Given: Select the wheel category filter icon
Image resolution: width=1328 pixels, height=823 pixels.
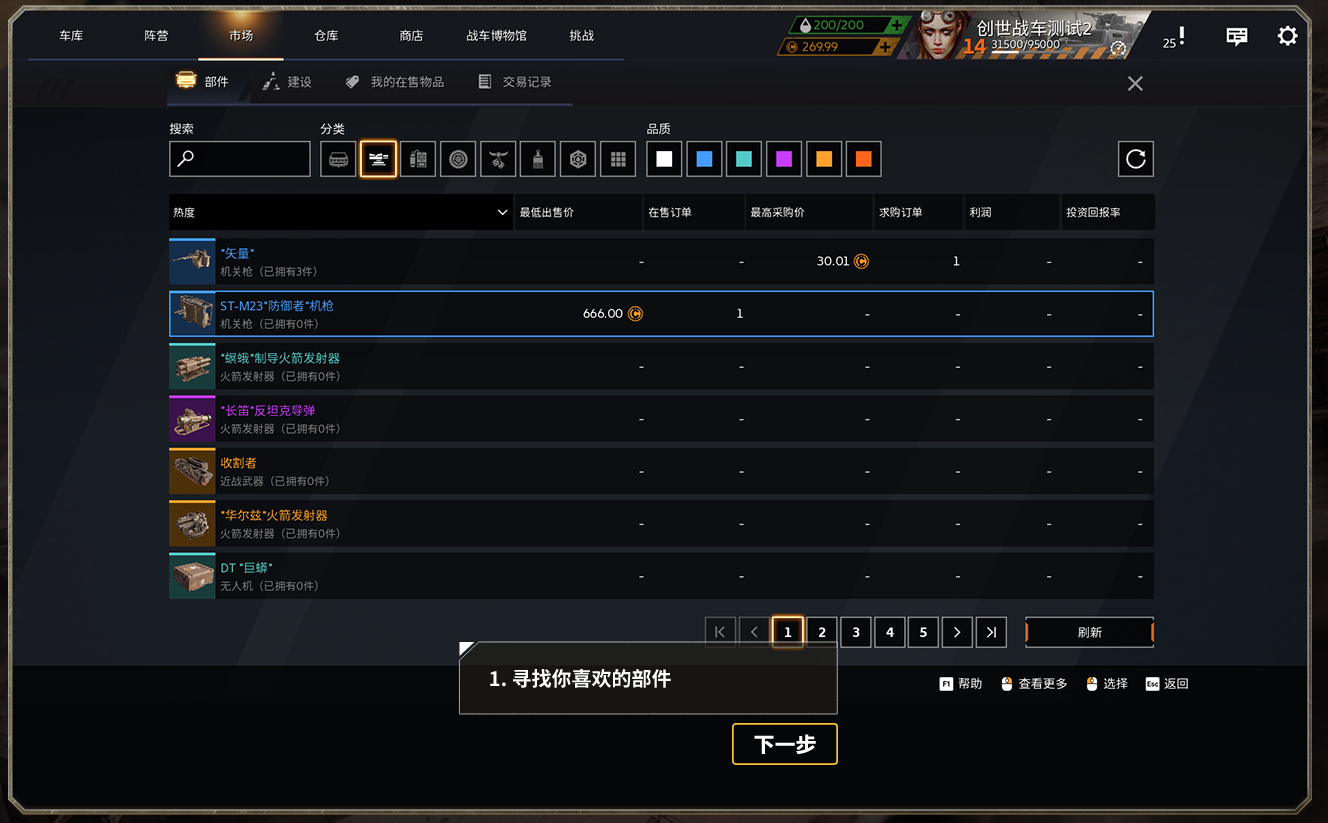Looking at the screenshot, I should pyautogui.click(x=458, y=159).
